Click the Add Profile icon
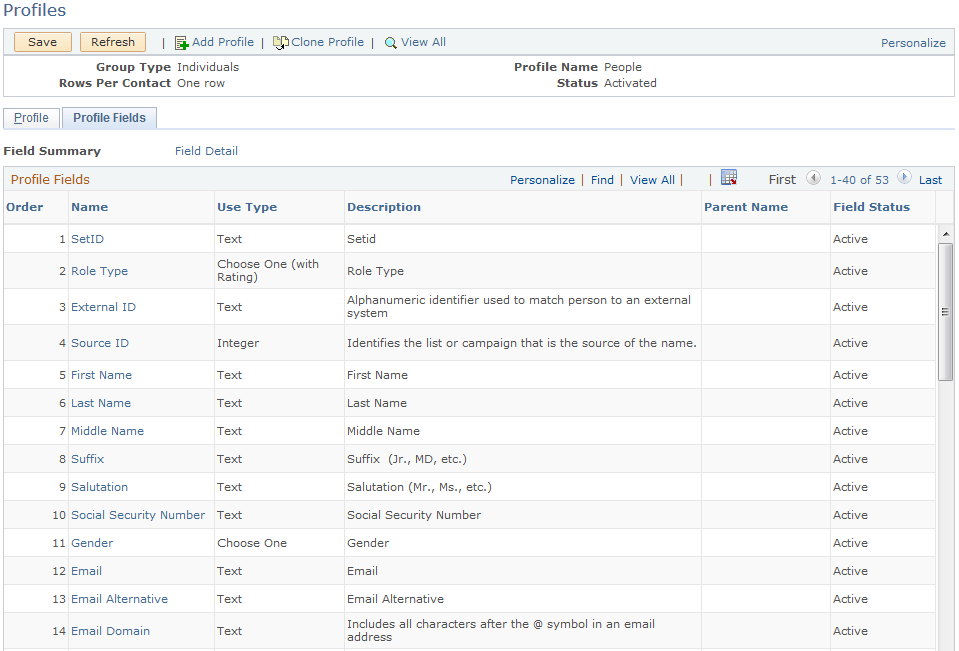This screenshot has height=651, width=959. tap(182, 43)
